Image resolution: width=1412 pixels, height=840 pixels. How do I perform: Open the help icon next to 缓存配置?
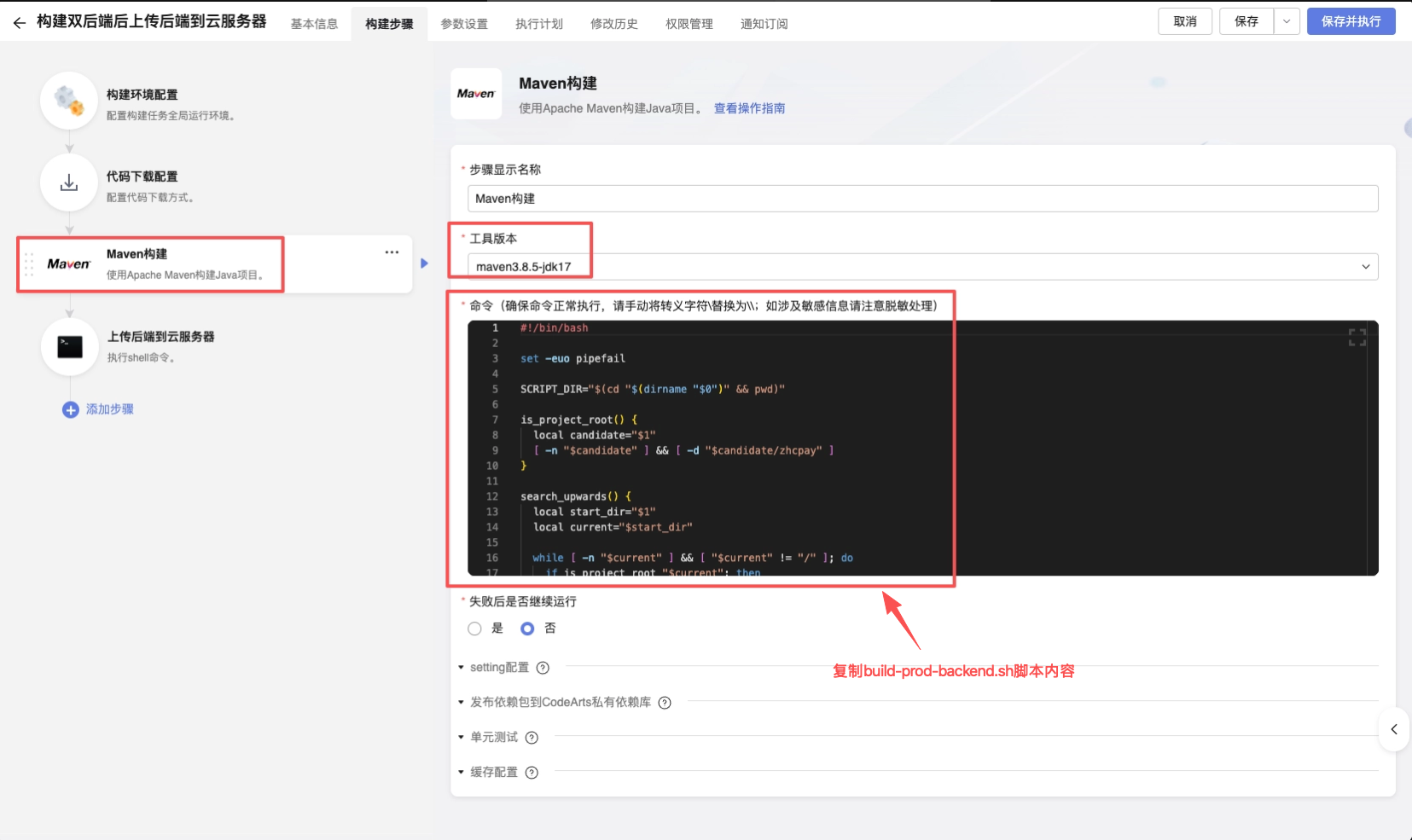[532, 773]
